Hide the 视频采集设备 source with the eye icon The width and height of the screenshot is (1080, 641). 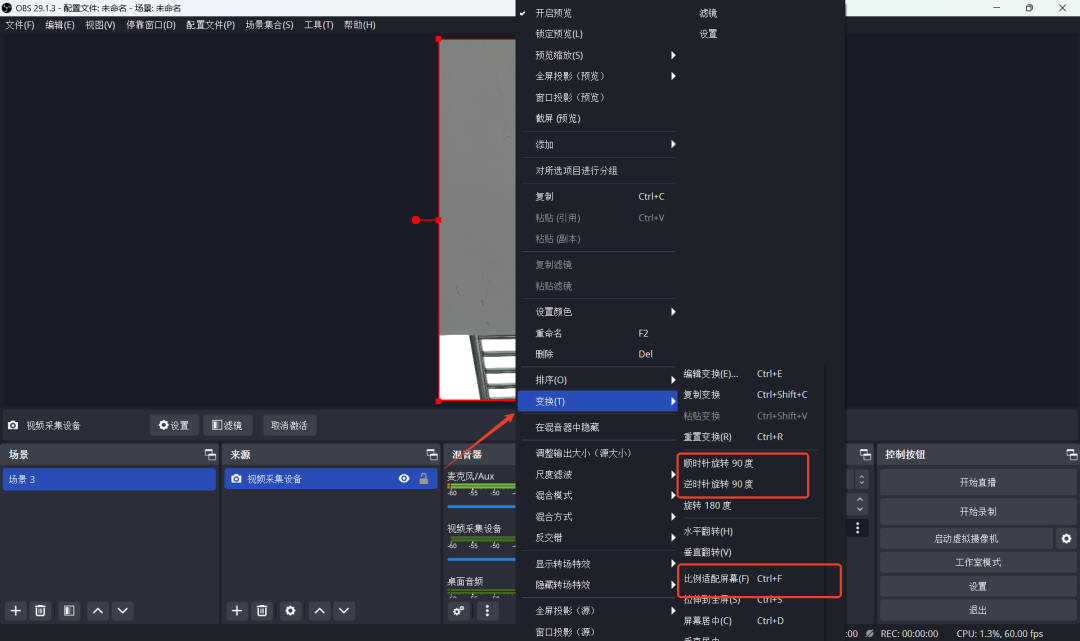pyautogui.click(x=405, y=478)
